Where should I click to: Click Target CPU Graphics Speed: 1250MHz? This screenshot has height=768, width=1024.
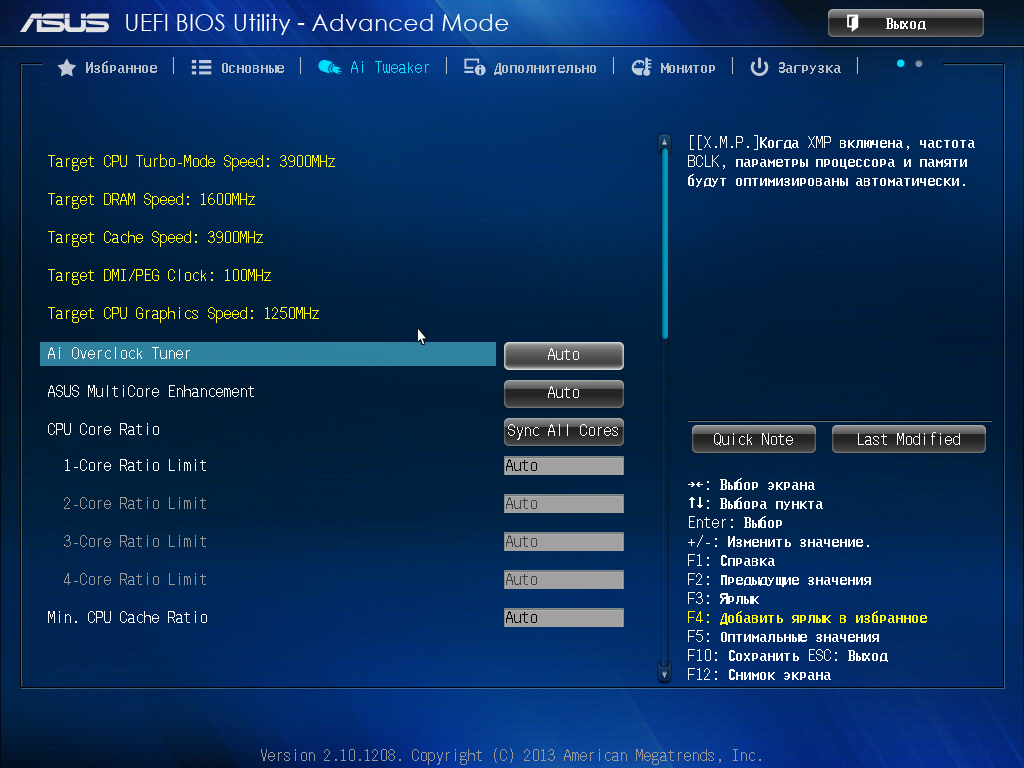(x=184, y=313)
